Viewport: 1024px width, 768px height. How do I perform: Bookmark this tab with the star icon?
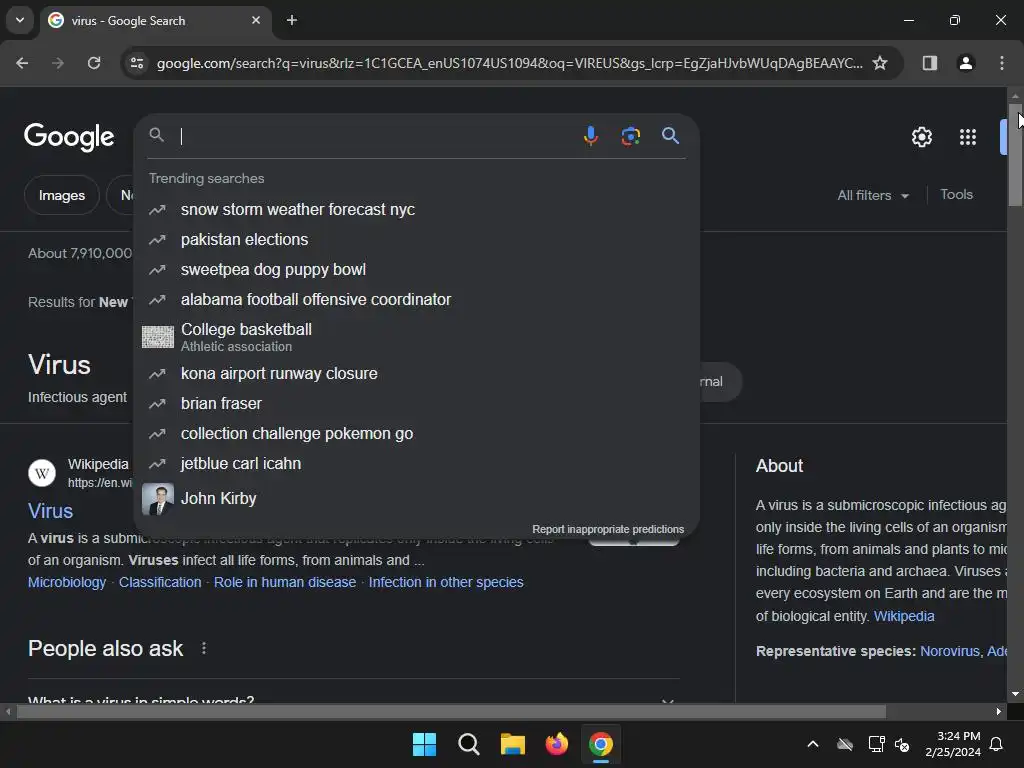coord(880,63)
